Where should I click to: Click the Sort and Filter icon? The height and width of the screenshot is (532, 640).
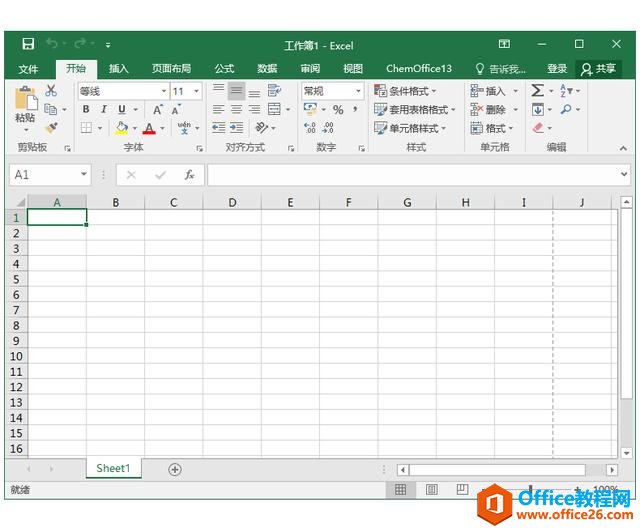click(x=566, y=90)
